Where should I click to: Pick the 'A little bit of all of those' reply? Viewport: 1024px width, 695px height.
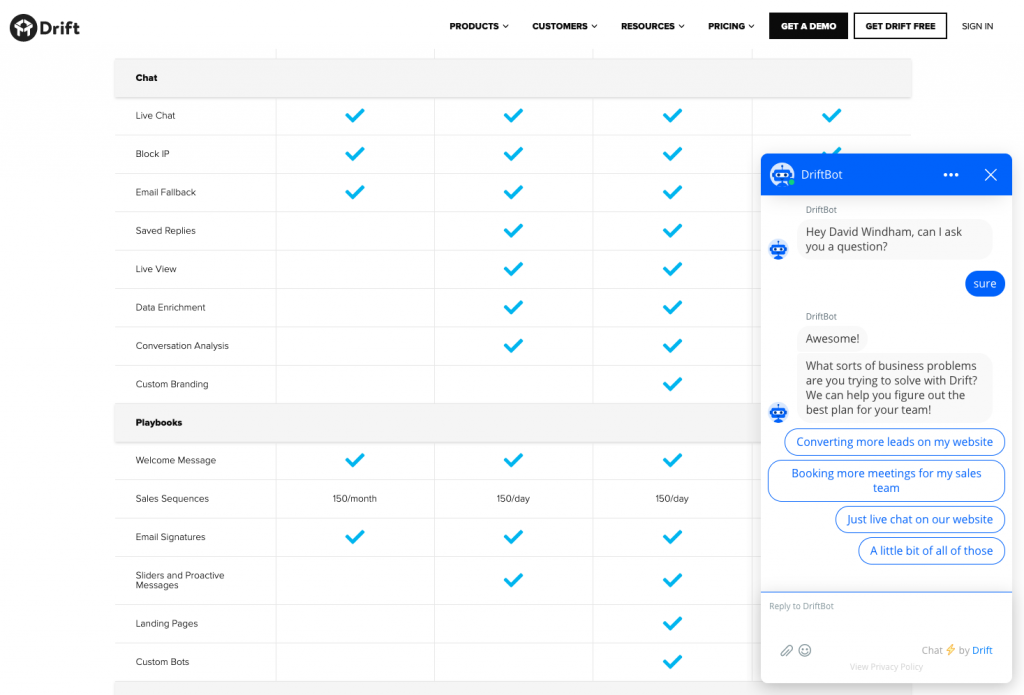click(931, 551)
